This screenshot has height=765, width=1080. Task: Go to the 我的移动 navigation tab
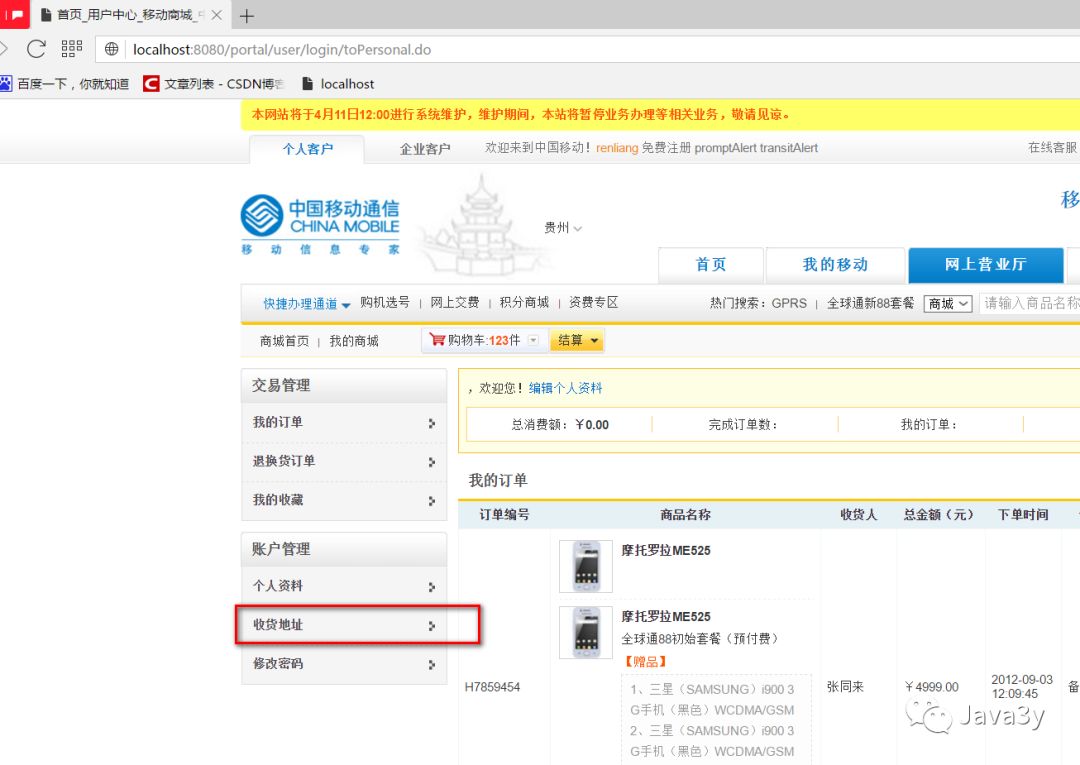835,265
